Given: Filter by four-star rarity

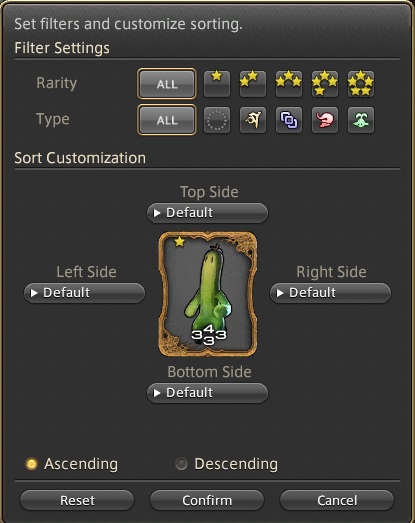Looking at the screenshot, I should click(x=325, y=83).
